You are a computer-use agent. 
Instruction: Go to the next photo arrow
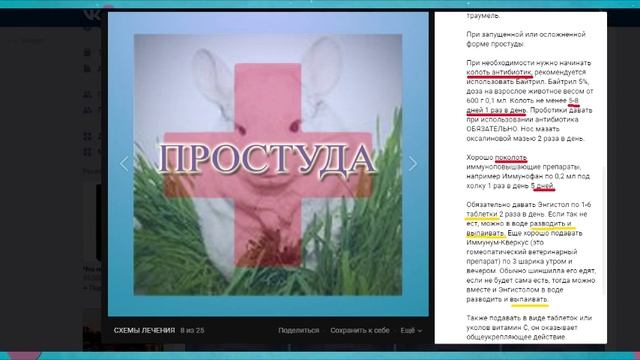click(413, 164)
